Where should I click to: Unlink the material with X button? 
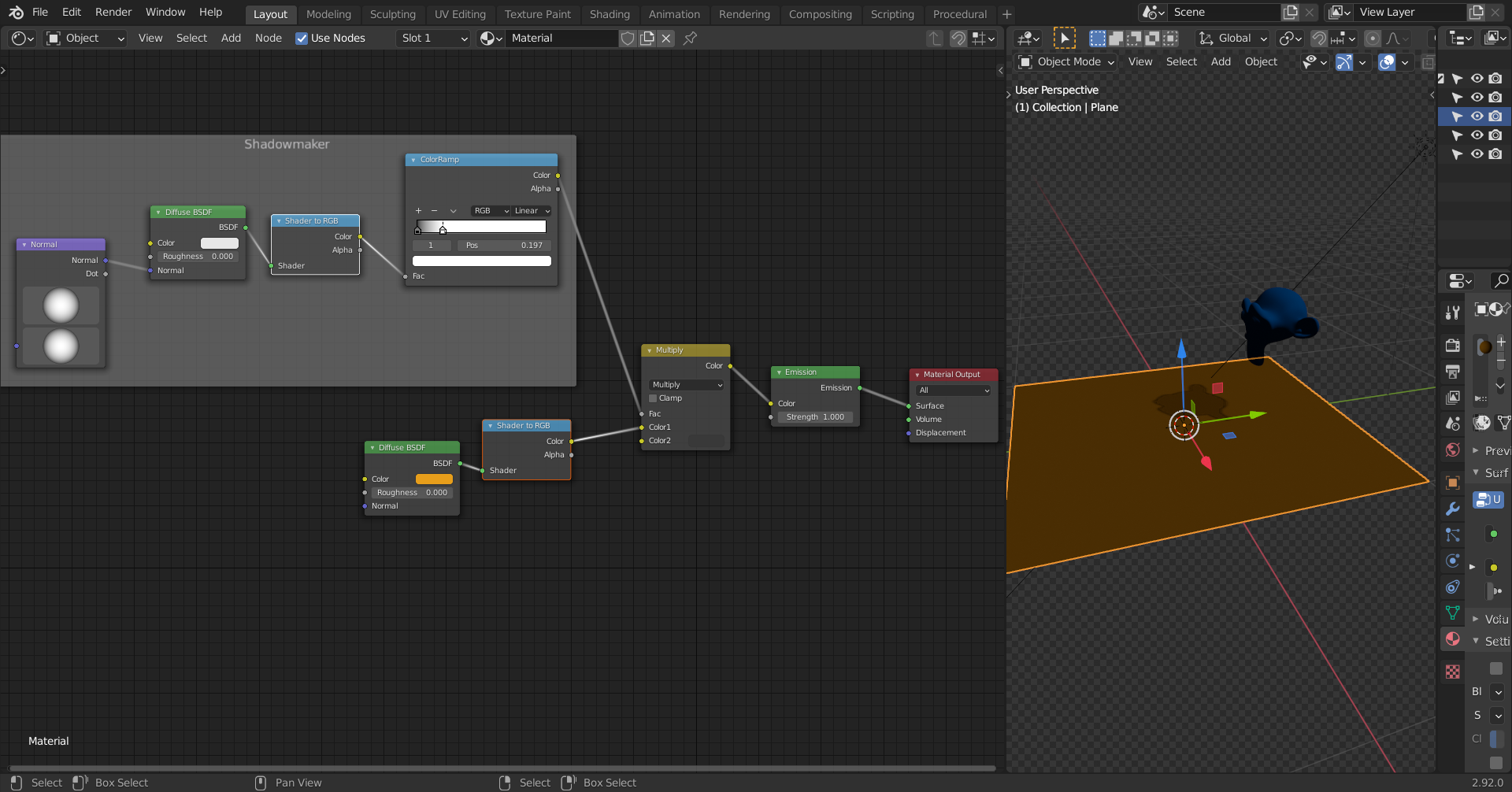click(666, 38)
